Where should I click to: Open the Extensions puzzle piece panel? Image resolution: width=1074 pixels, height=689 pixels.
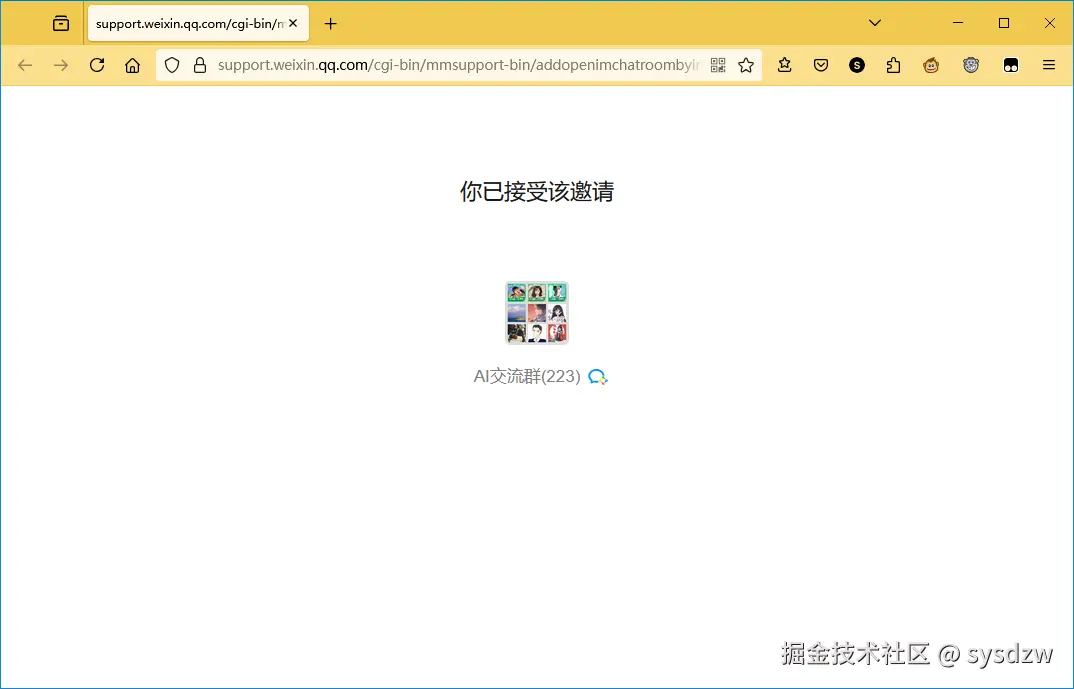tap(893, 65)
